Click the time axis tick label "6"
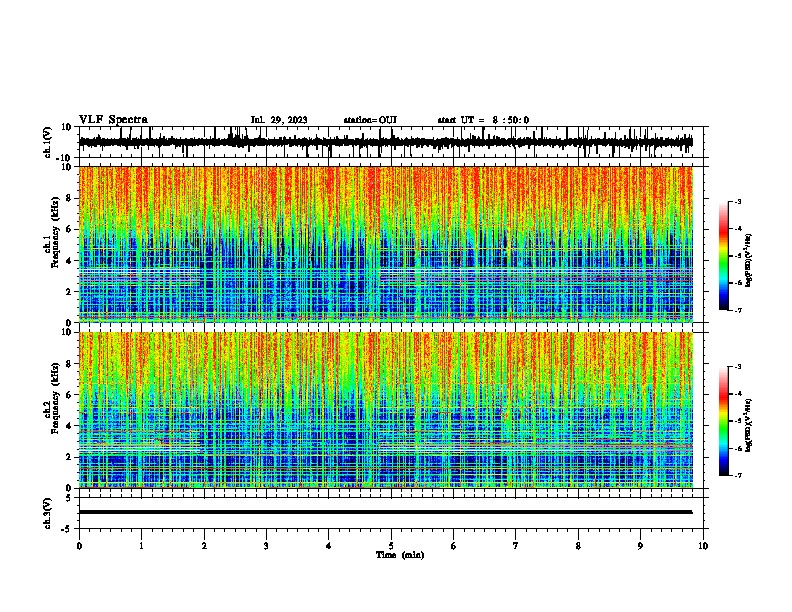Viewport: 792px width, 612px height. [x=454, y=546]
